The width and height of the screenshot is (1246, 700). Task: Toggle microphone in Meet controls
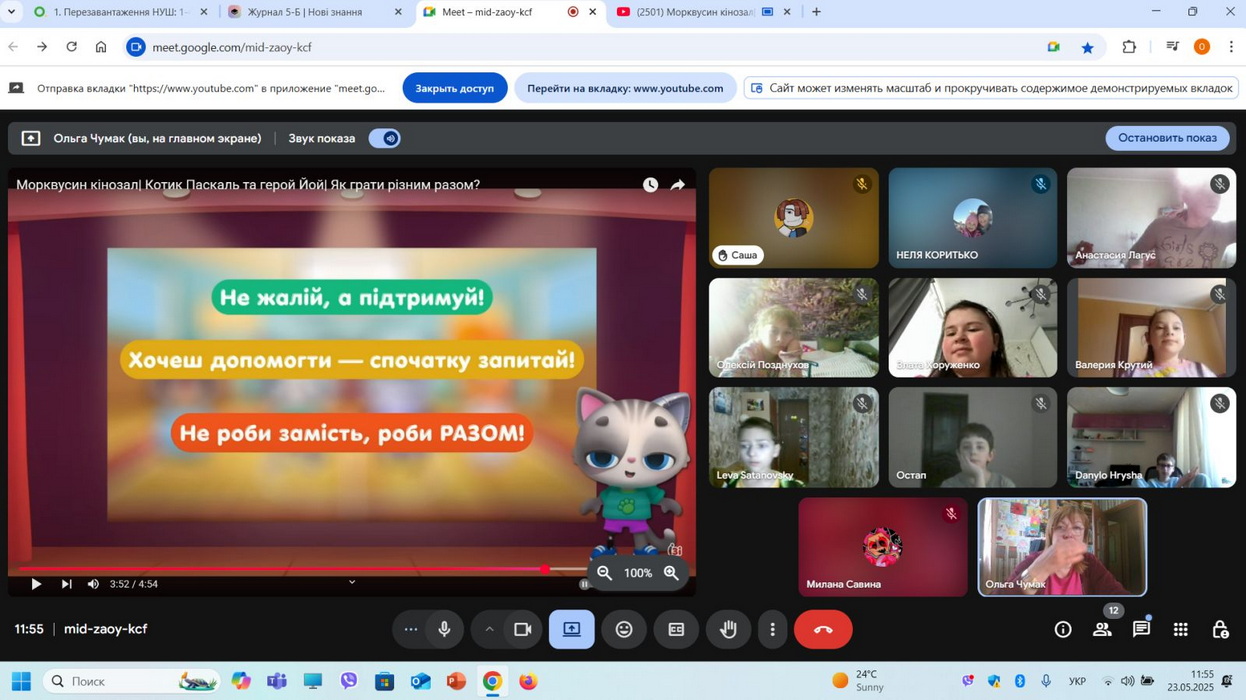point(444,629)
